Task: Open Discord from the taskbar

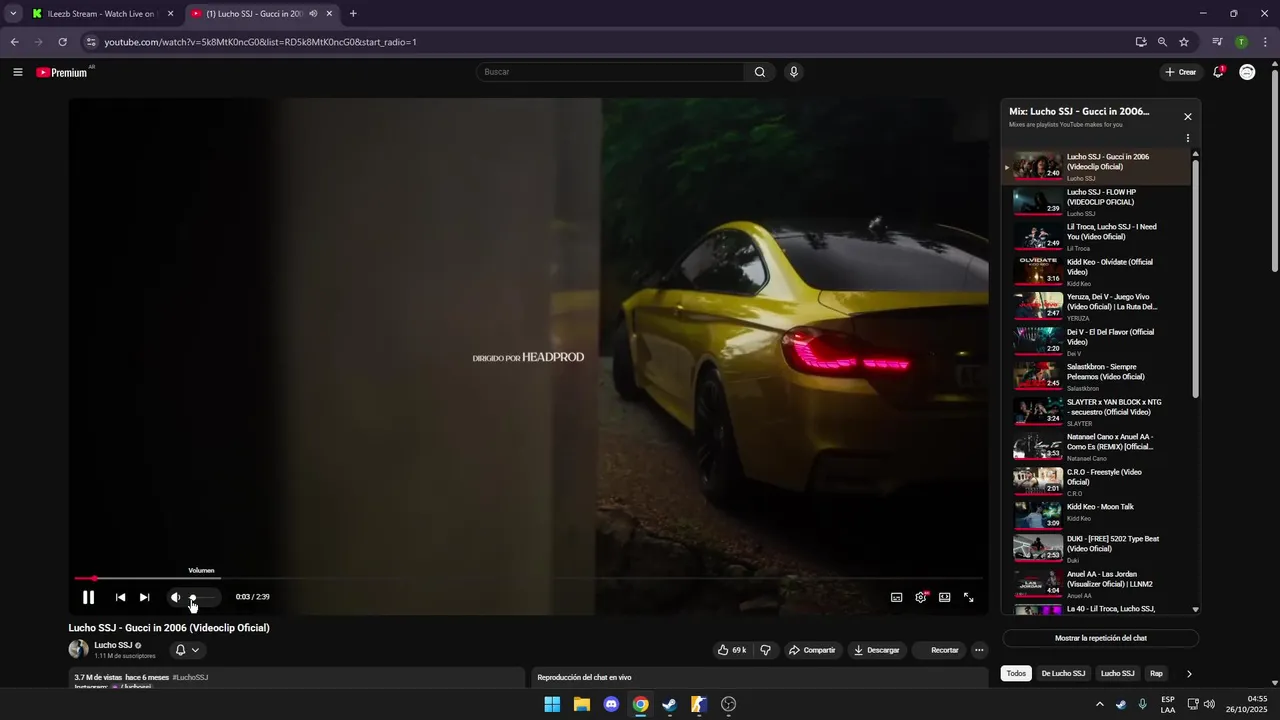Action: tap(611, 704)
